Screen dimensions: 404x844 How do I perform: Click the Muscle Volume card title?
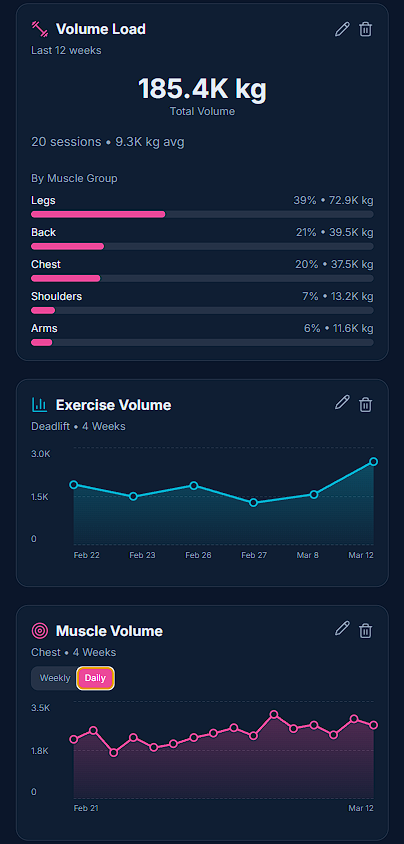[109, 631]
